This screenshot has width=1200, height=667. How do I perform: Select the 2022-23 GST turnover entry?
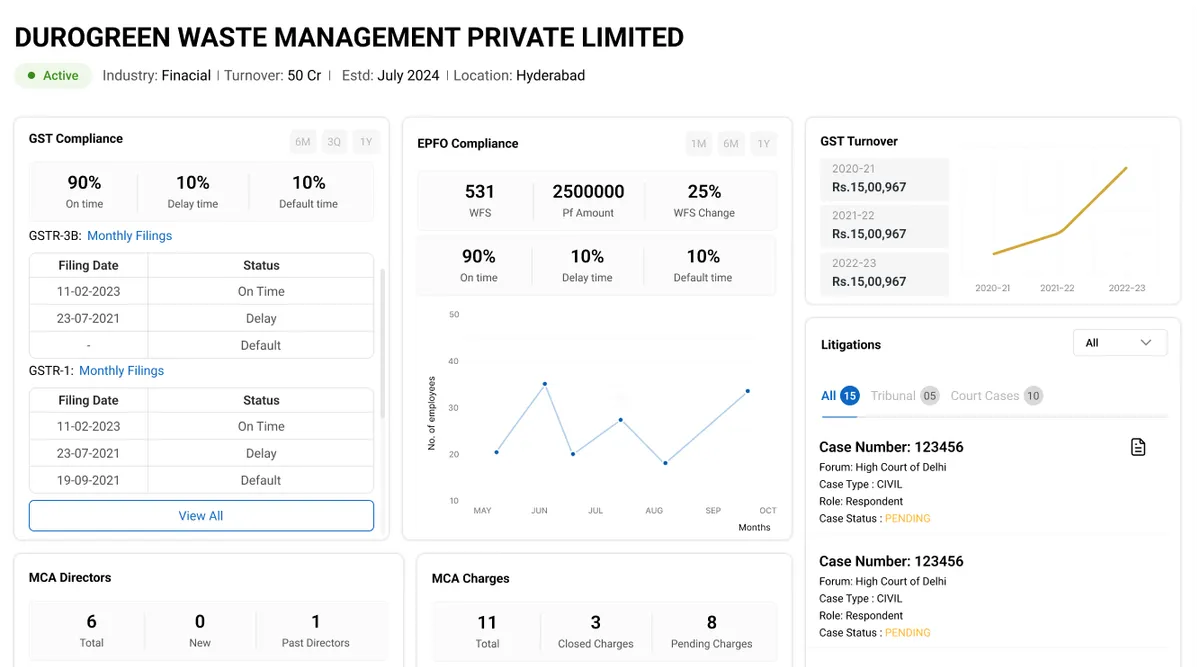[883, 273]
